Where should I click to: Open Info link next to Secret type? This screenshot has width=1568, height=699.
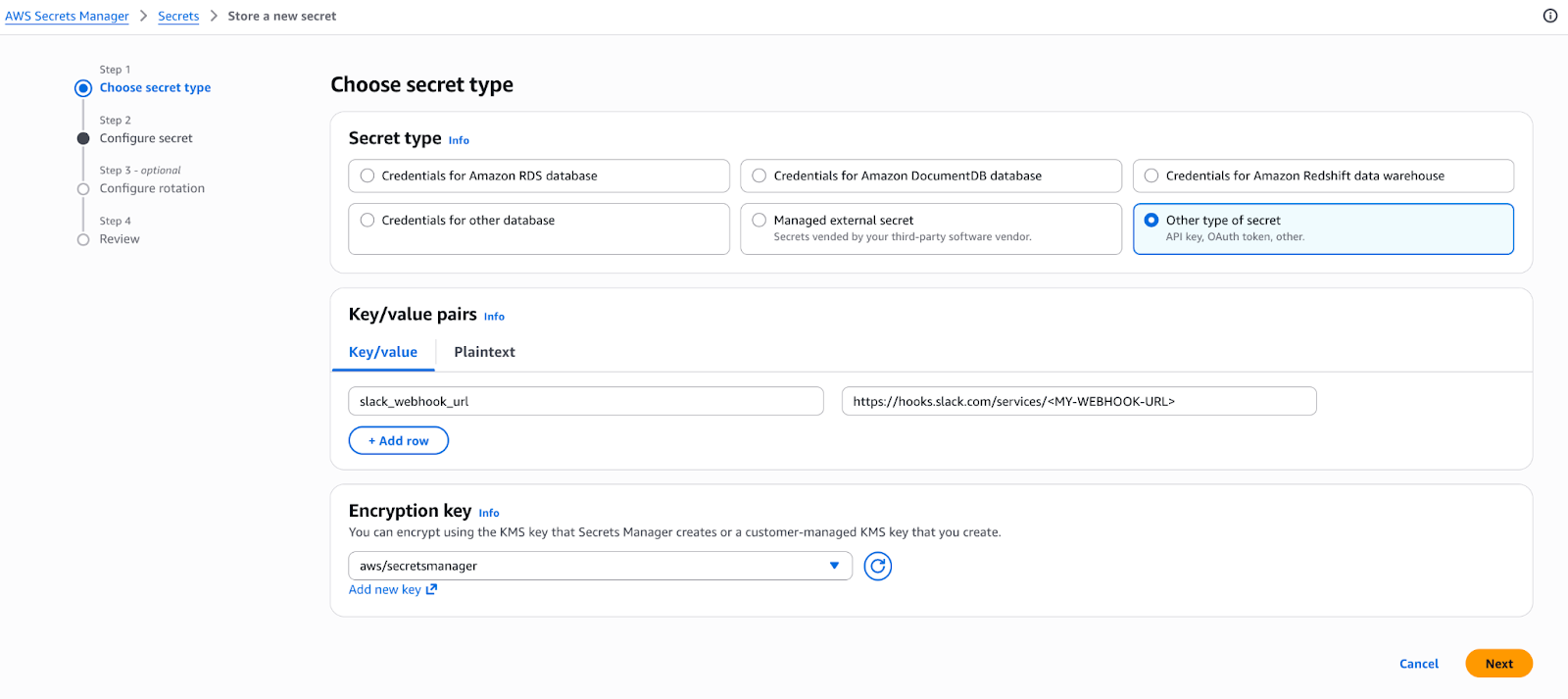click(459, 140)
